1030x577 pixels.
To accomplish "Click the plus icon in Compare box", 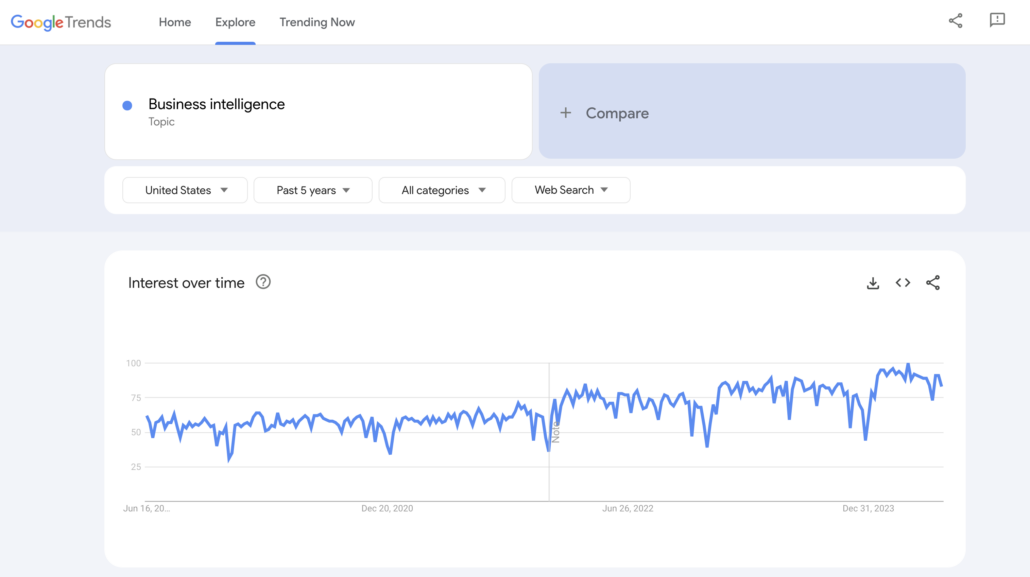I will 566,113.
